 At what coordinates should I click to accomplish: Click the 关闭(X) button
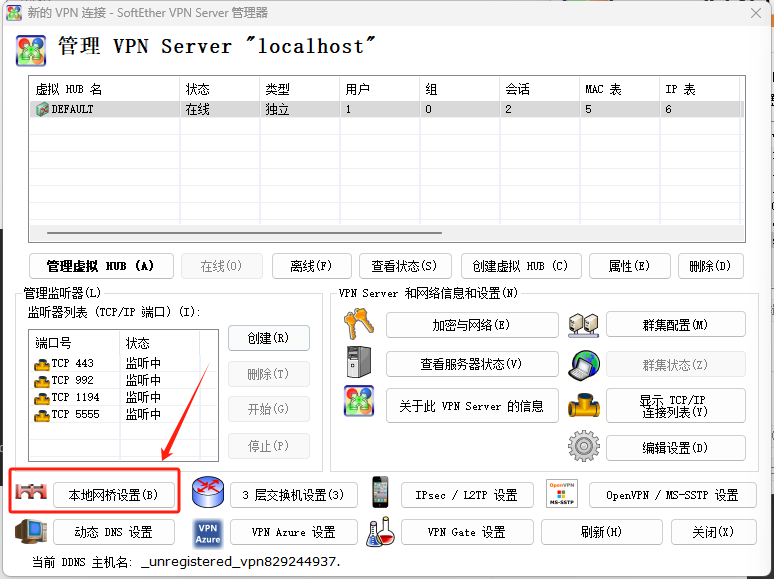713,532
